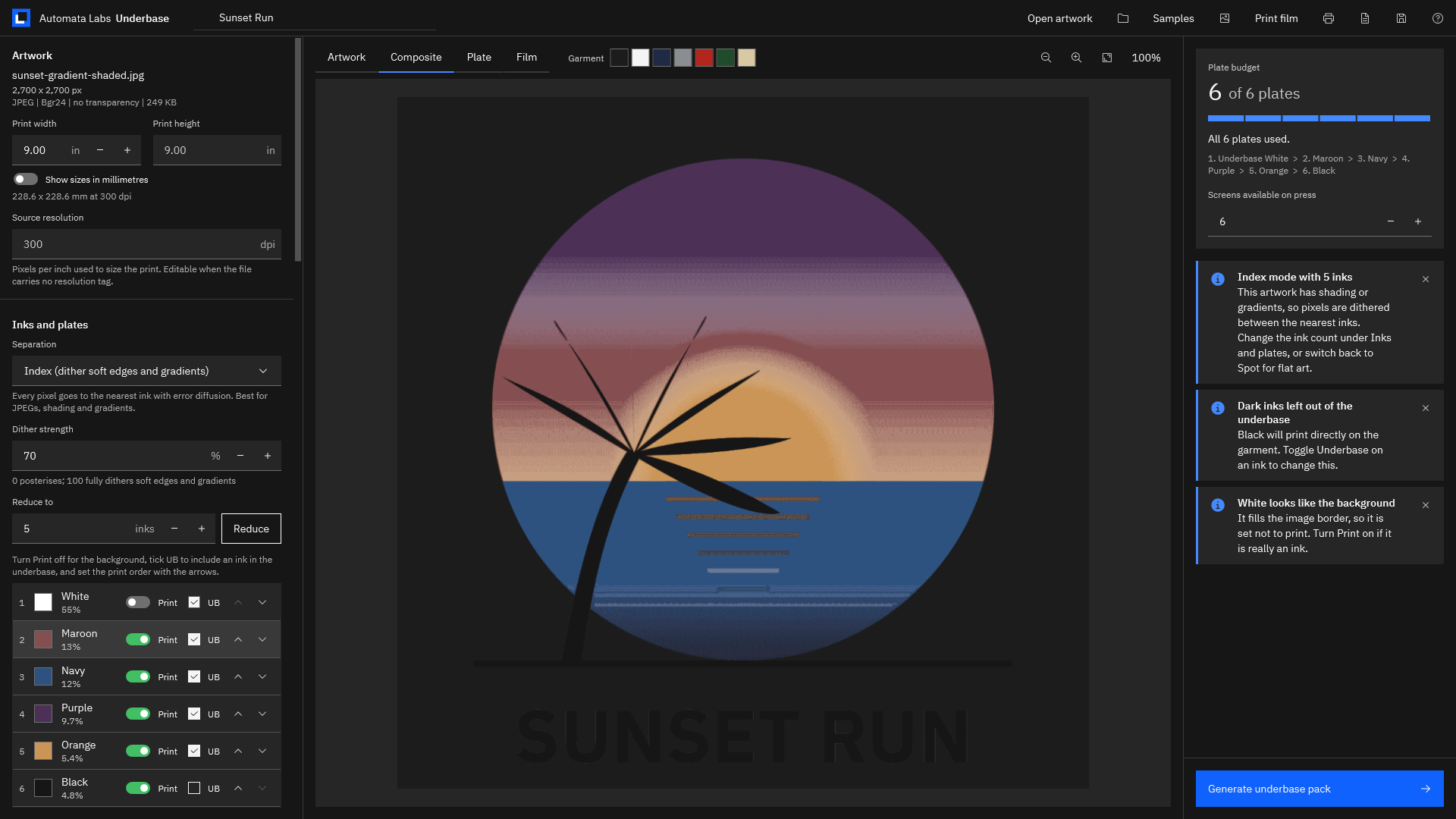1456x819 pixels.
Task: Dismiss the Dark inks underbase notice
Action: (1426, 408)
